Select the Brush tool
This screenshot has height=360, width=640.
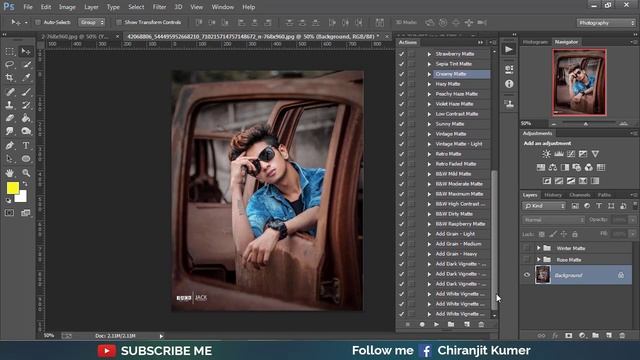[26, 91]
